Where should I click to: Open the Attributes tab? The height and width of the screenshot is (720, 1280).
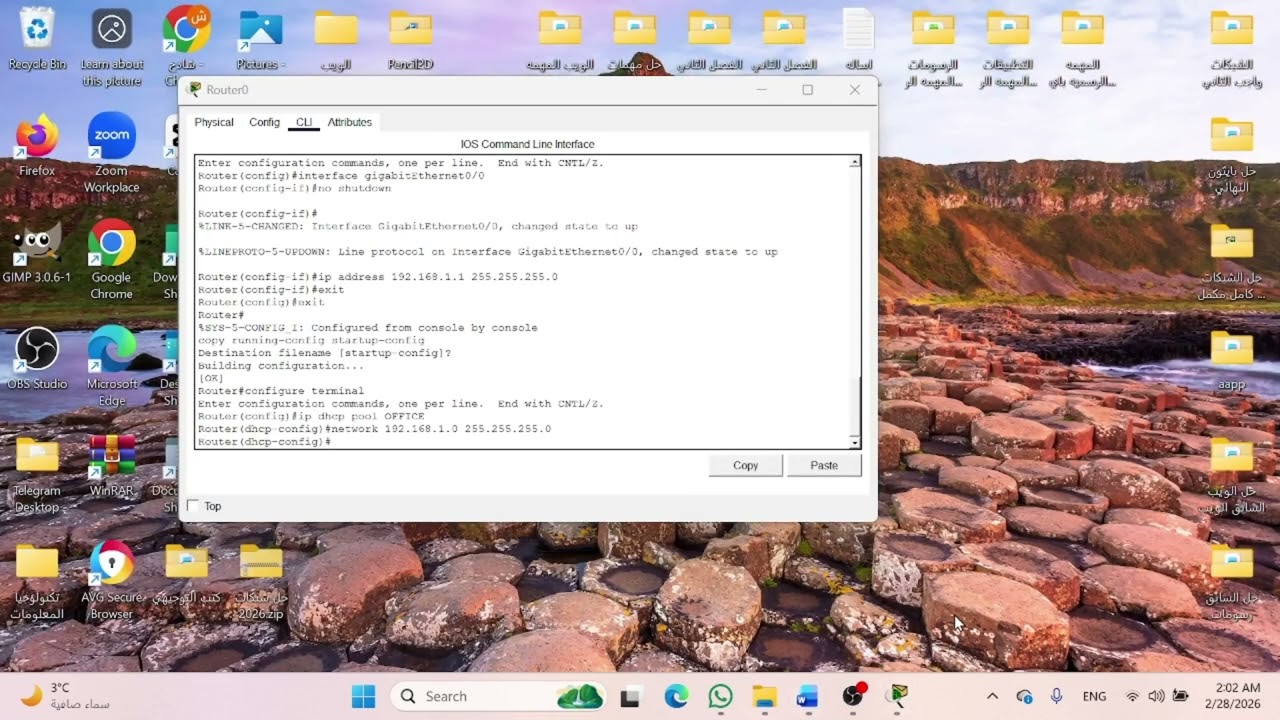(x=350, y=122)
